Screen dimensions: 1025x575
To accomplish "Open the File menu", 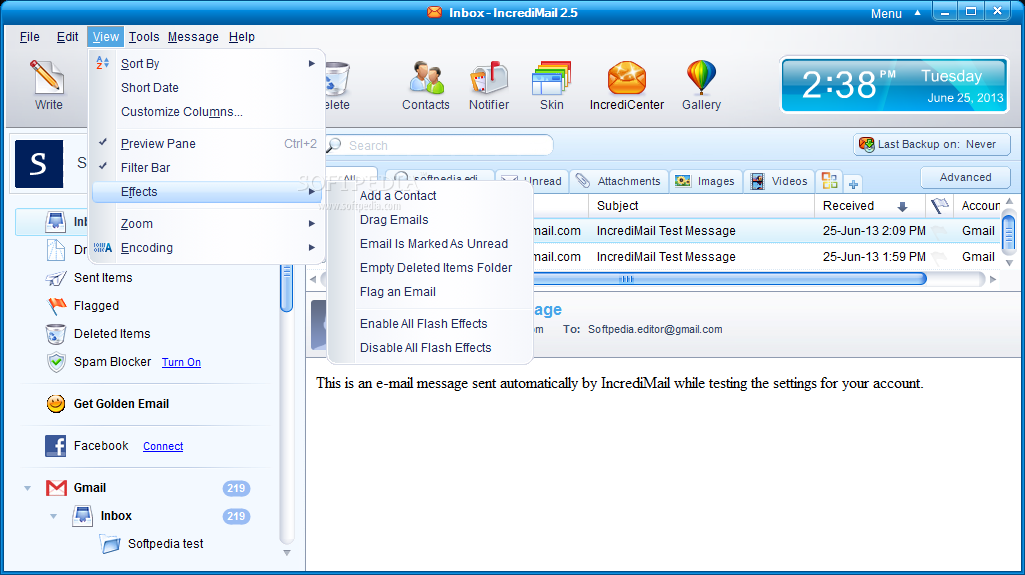I will [x=29, y=37].
